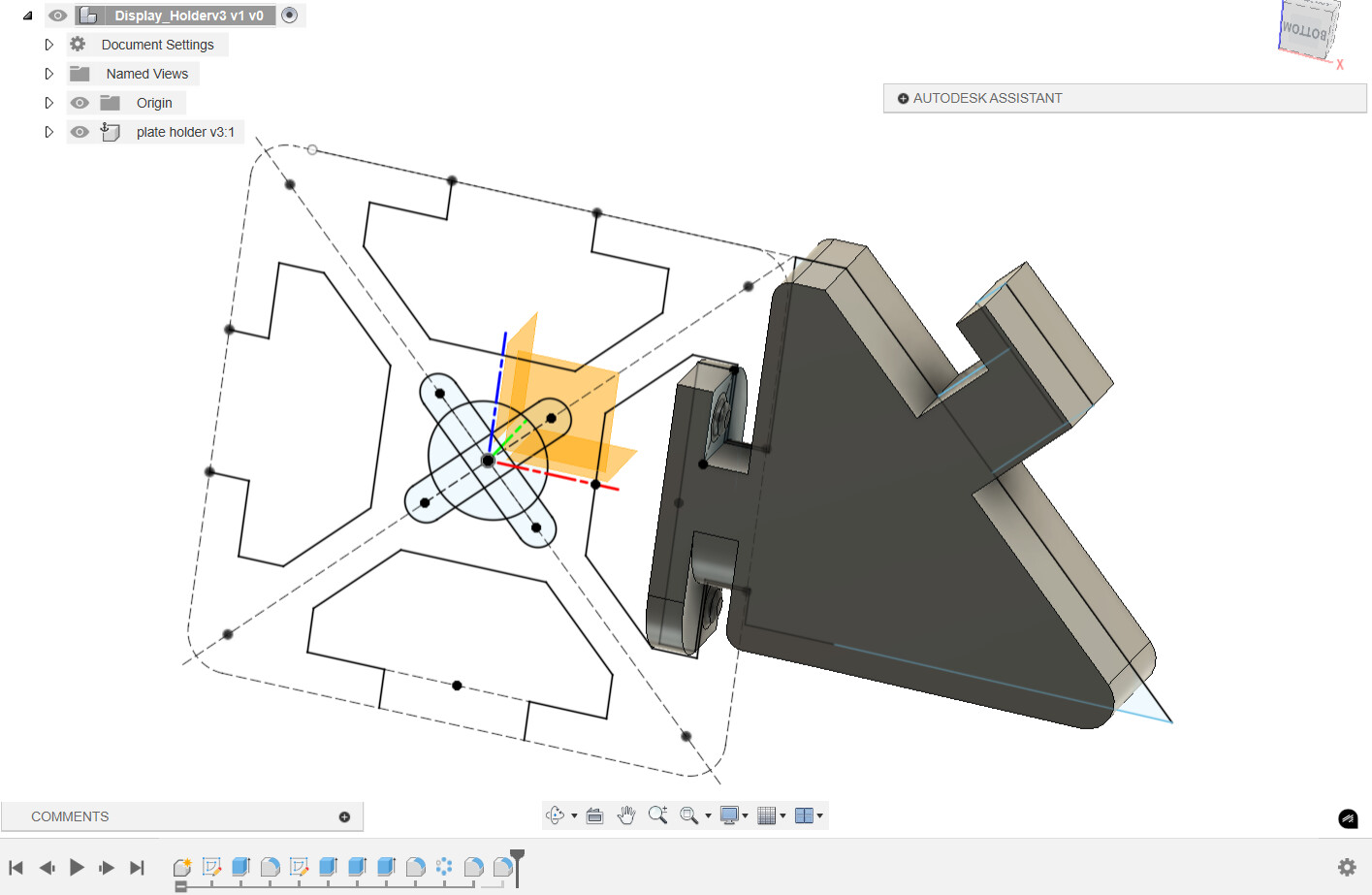Select the New Component feature in timeline
The image size is (1372, 895).
click(182, 867)
